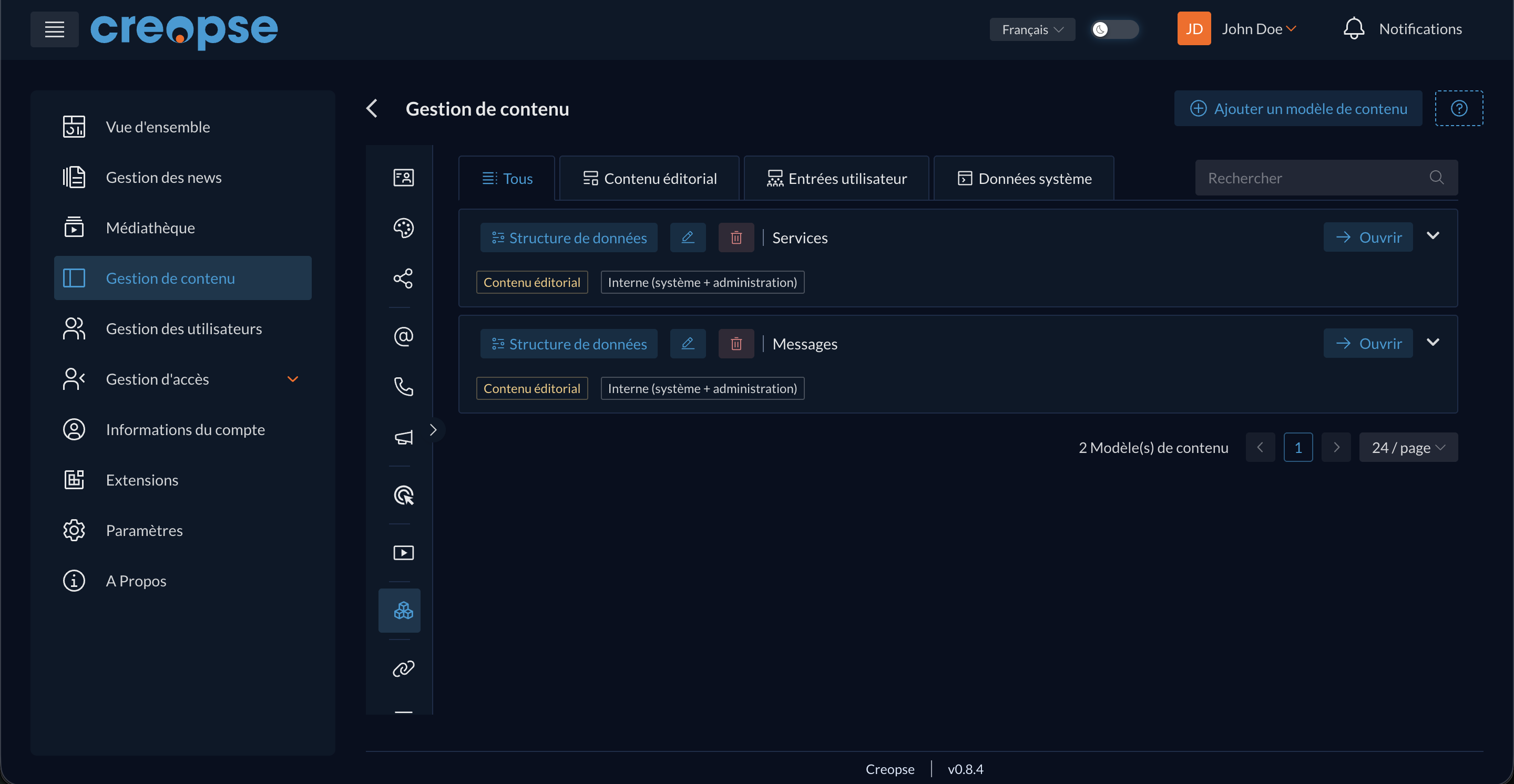Go to next page in pagination
Viewport: 1514px width, 784px height.
pyautogui.click(x=1336, y=448)
